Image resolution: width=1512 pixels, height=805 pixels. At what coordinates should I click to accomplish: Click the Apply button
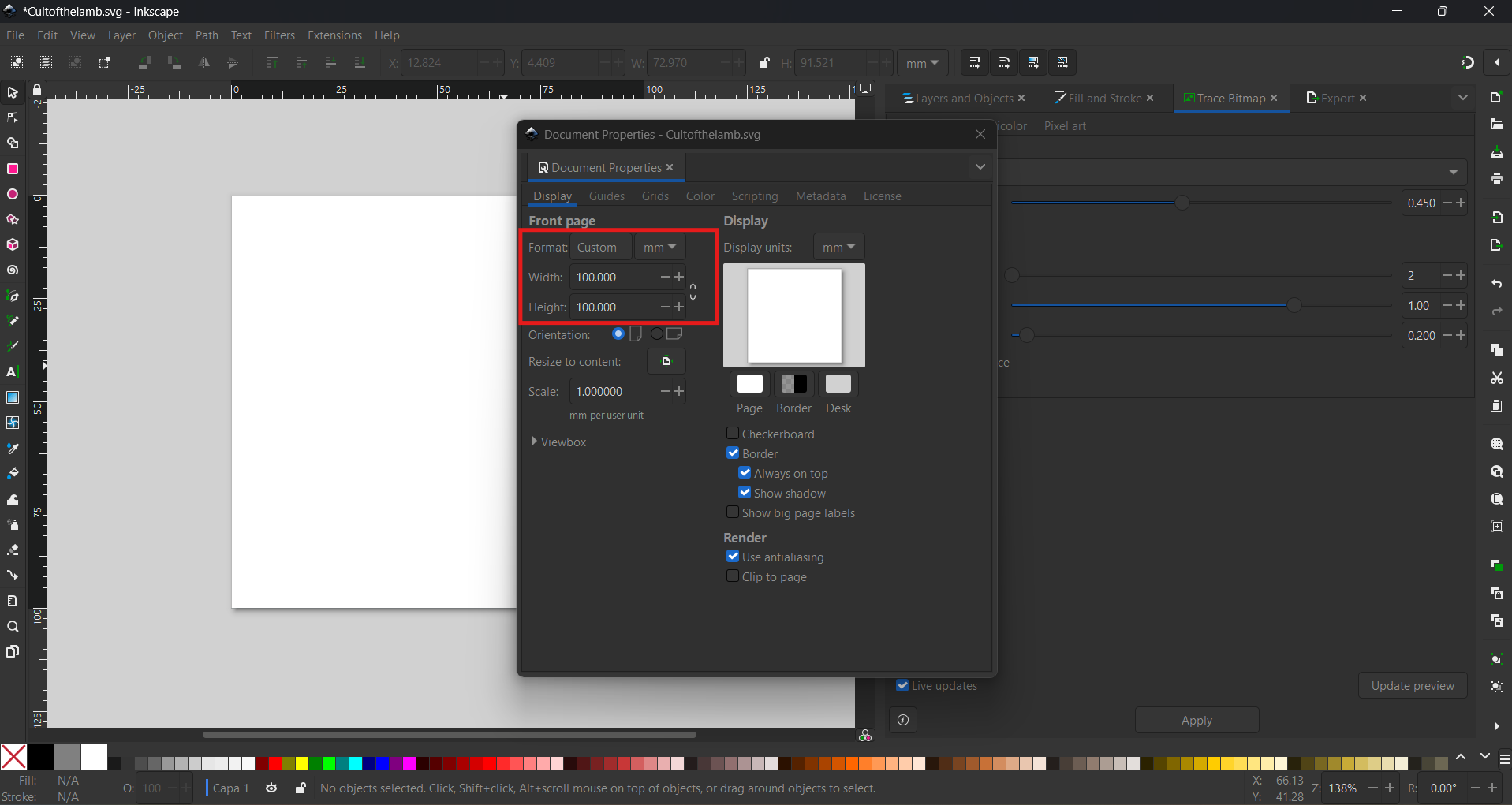[1197, 721]
